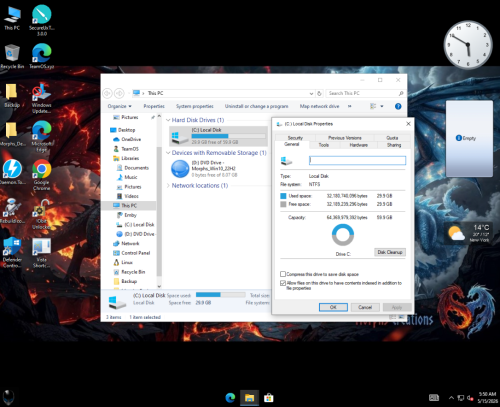Open the IObit Unlocker desktop shortcut
This screenshot has height=407, width=500.
coord(42,213)
